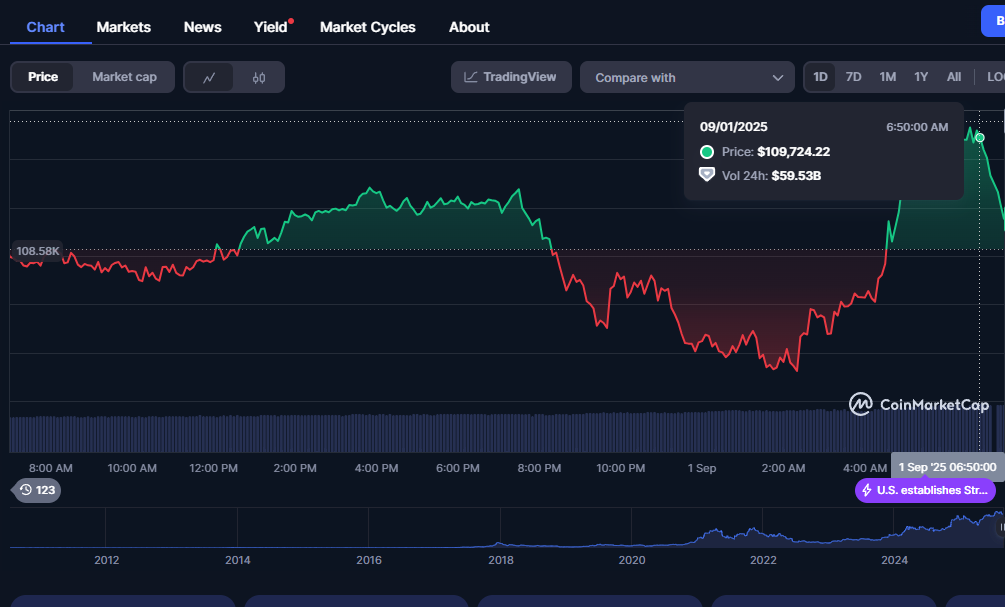Go to the Market Cycles tab
Image resolution: width=1005 pixels, height=607 pixels.
(367, 27)
